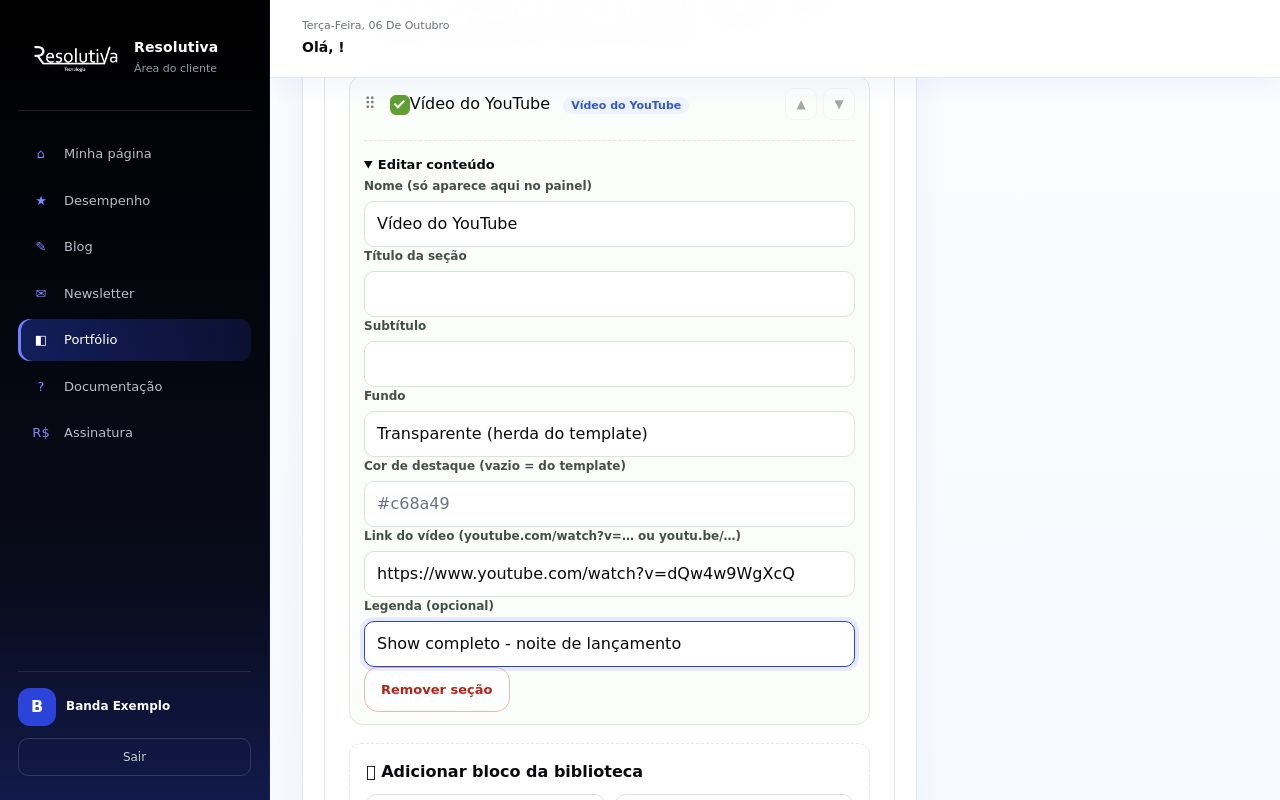Click the Legenda text field
The image size is (1280, 800).
609,644
